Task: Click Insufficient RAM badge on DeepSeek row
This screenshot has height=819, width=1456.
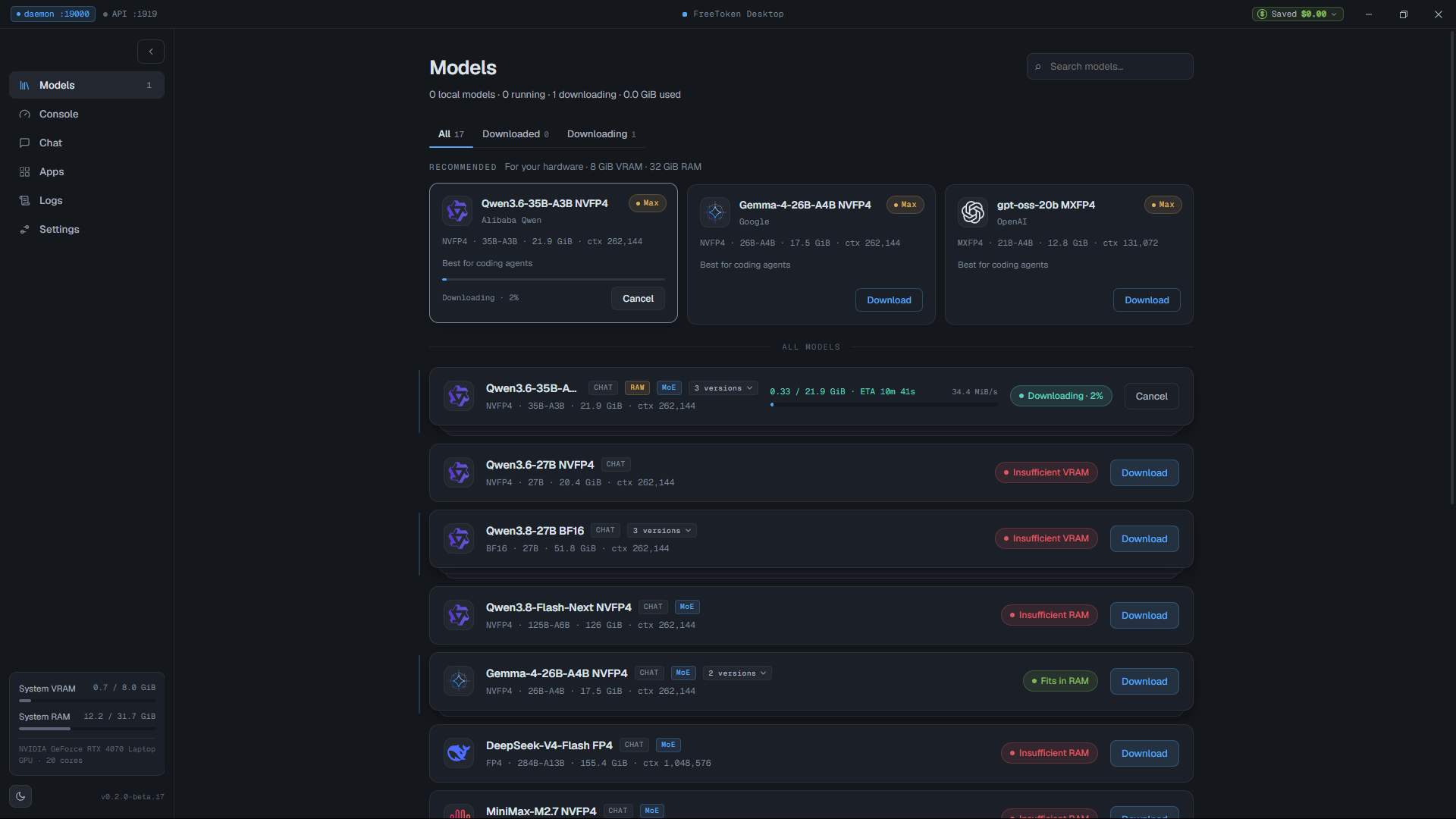Action: 1050,753
